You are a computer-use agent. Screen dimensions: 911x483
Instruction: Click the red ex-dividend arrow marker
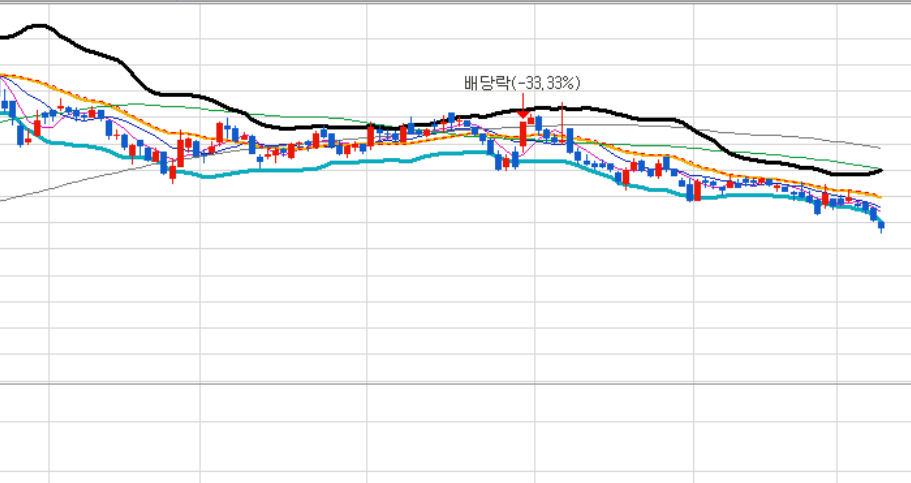click(523, 106)
